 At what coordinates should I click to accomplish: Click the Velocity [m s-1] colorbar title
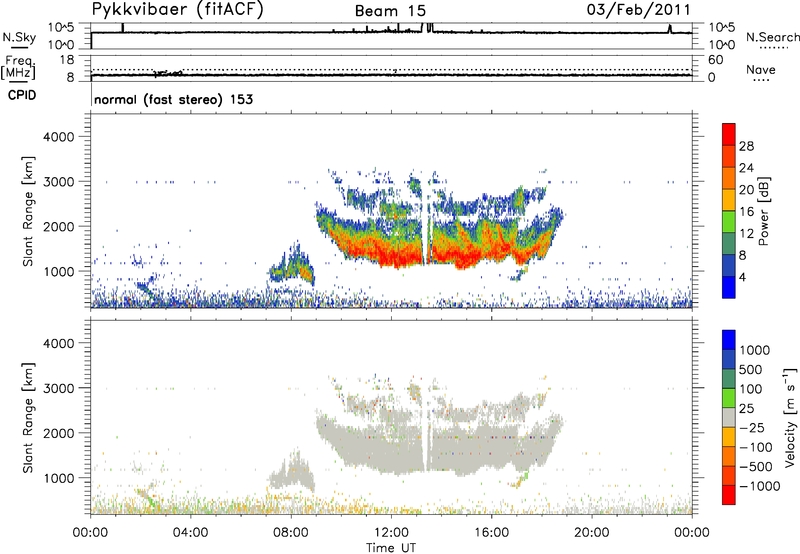tap(790, 417)
